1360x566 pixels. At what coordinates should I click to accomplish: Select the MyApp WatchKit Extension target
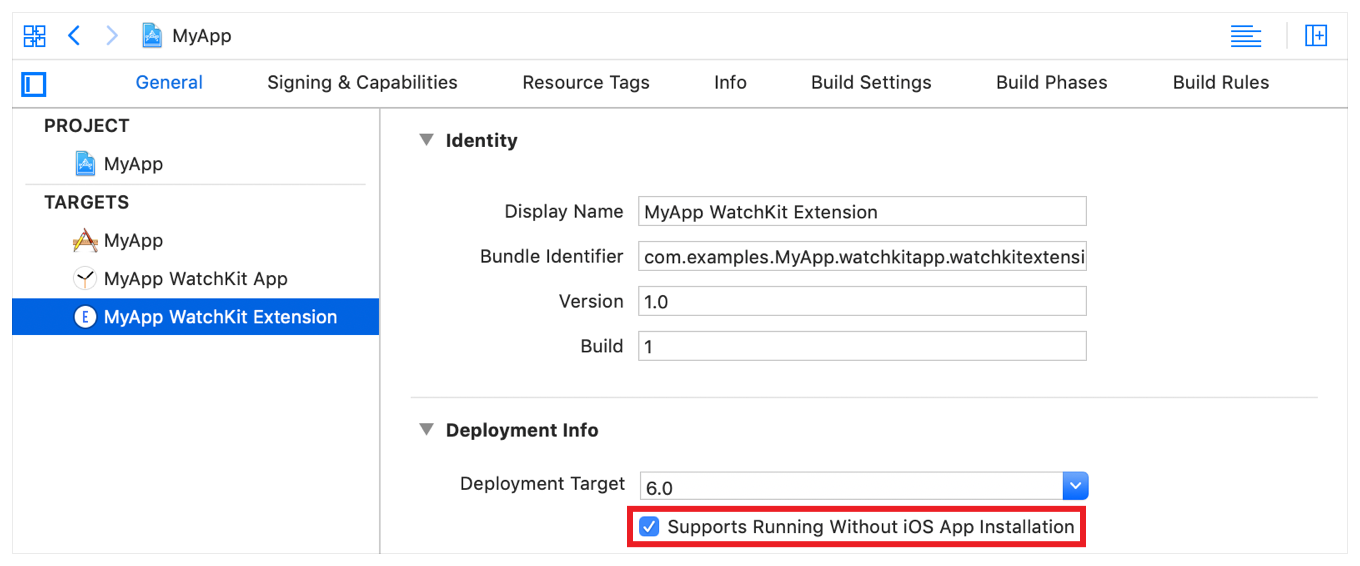pyautogui.click(x=219, y=317)
